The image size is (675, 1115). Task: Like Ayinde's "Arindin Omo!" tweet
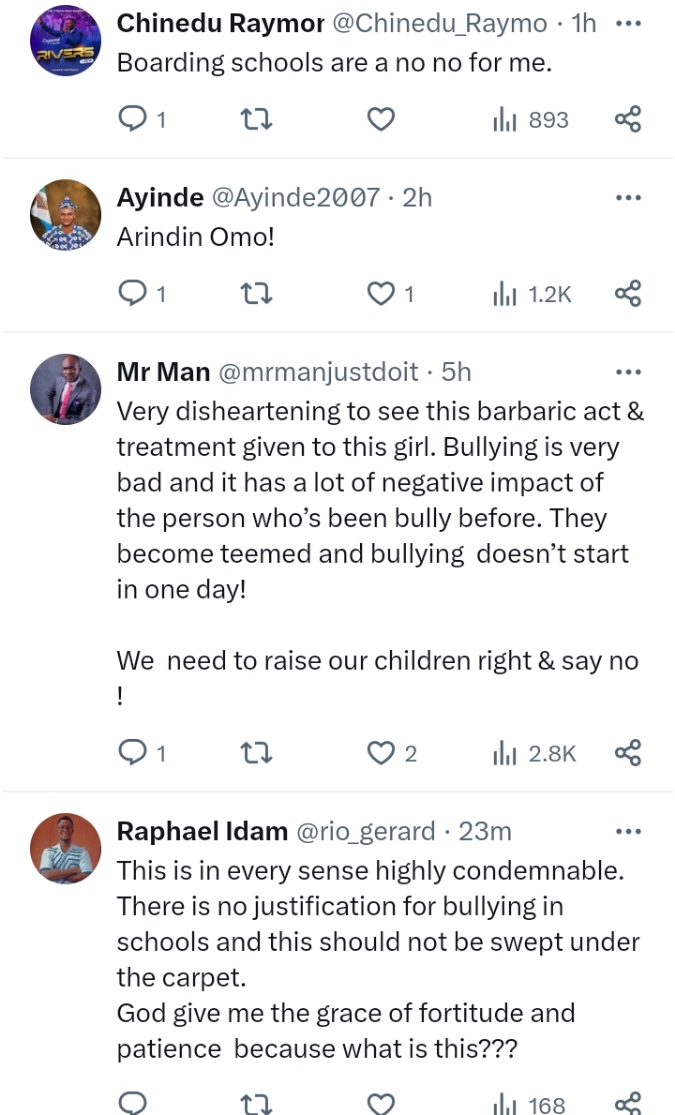point(381,294)
